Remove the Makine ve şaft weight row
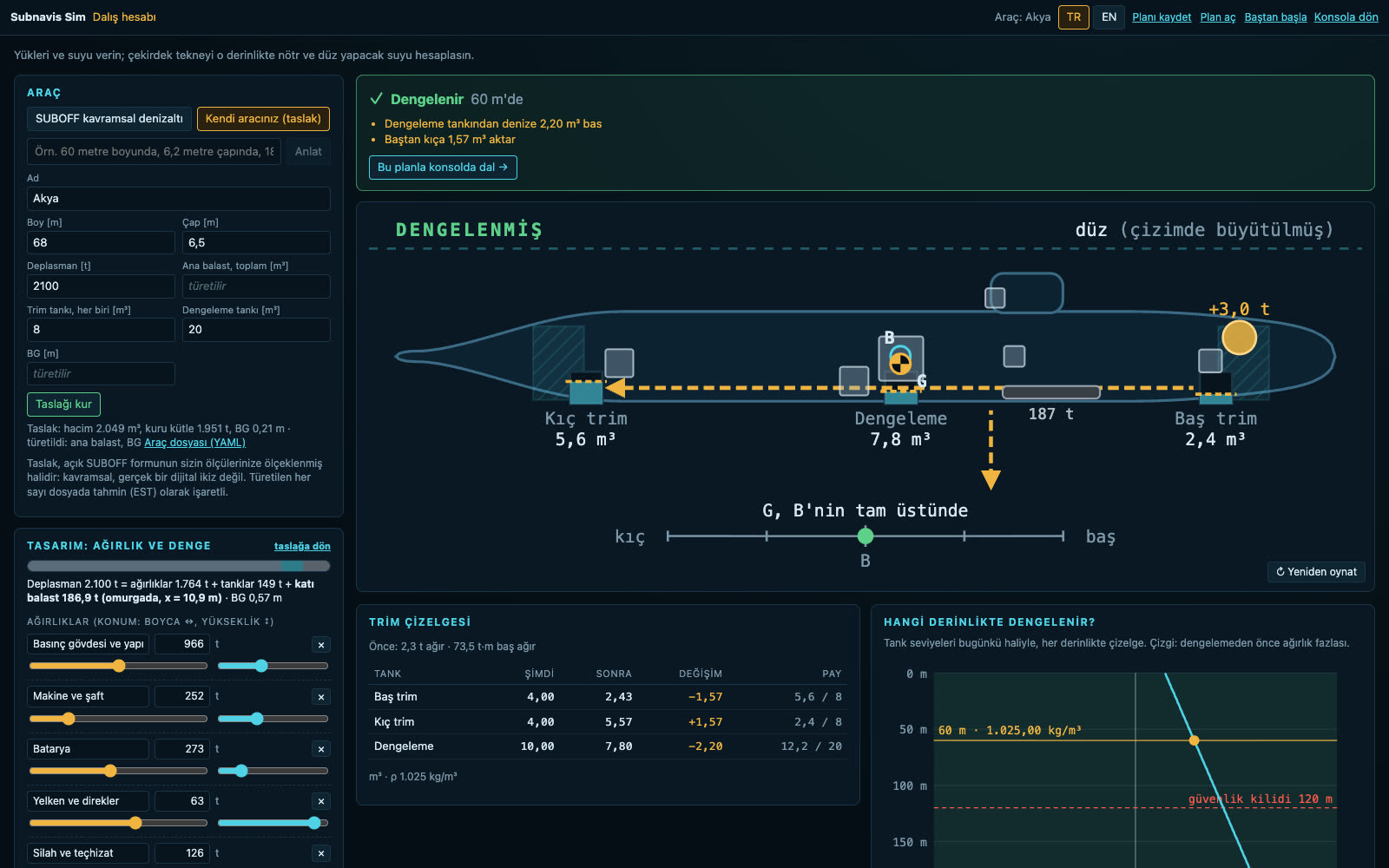 (321, 696)
